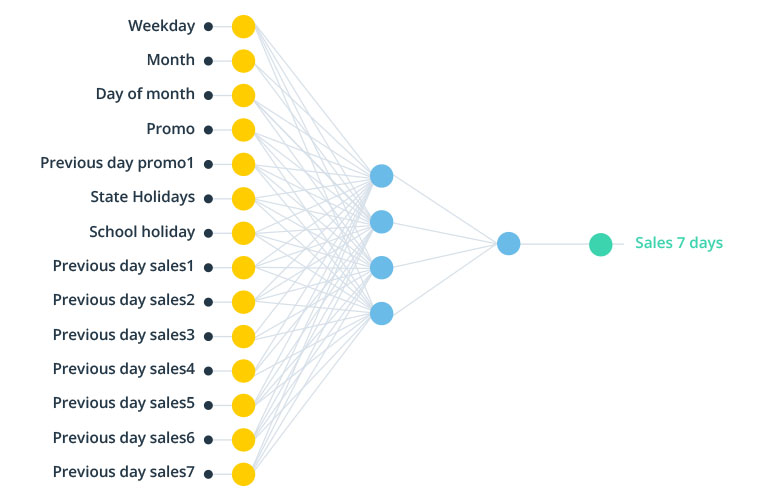770x500 pixels.
Task: Click the green output node
Action: coord(600,244)
